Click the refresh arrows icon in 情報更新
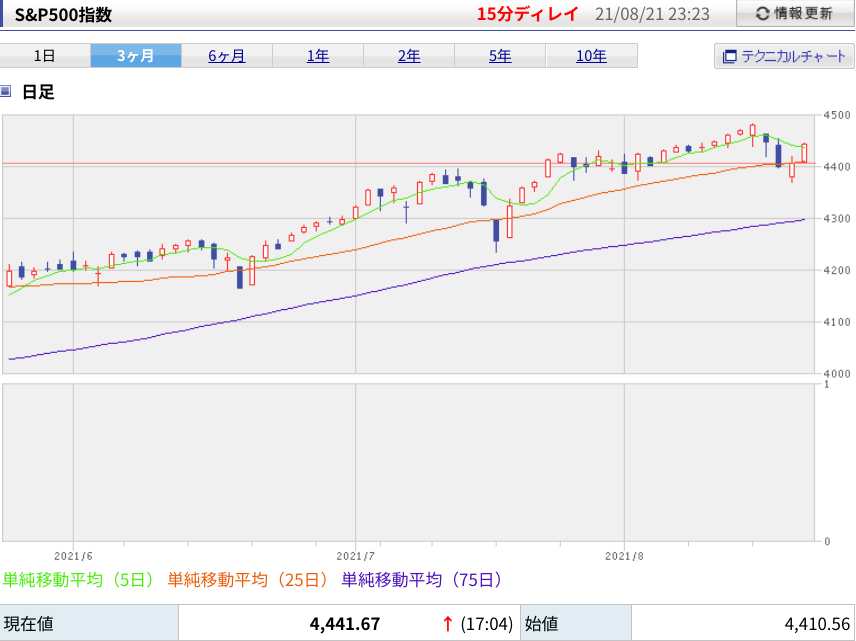This screenshot has height=641, width=856. [x=762, y=14]
